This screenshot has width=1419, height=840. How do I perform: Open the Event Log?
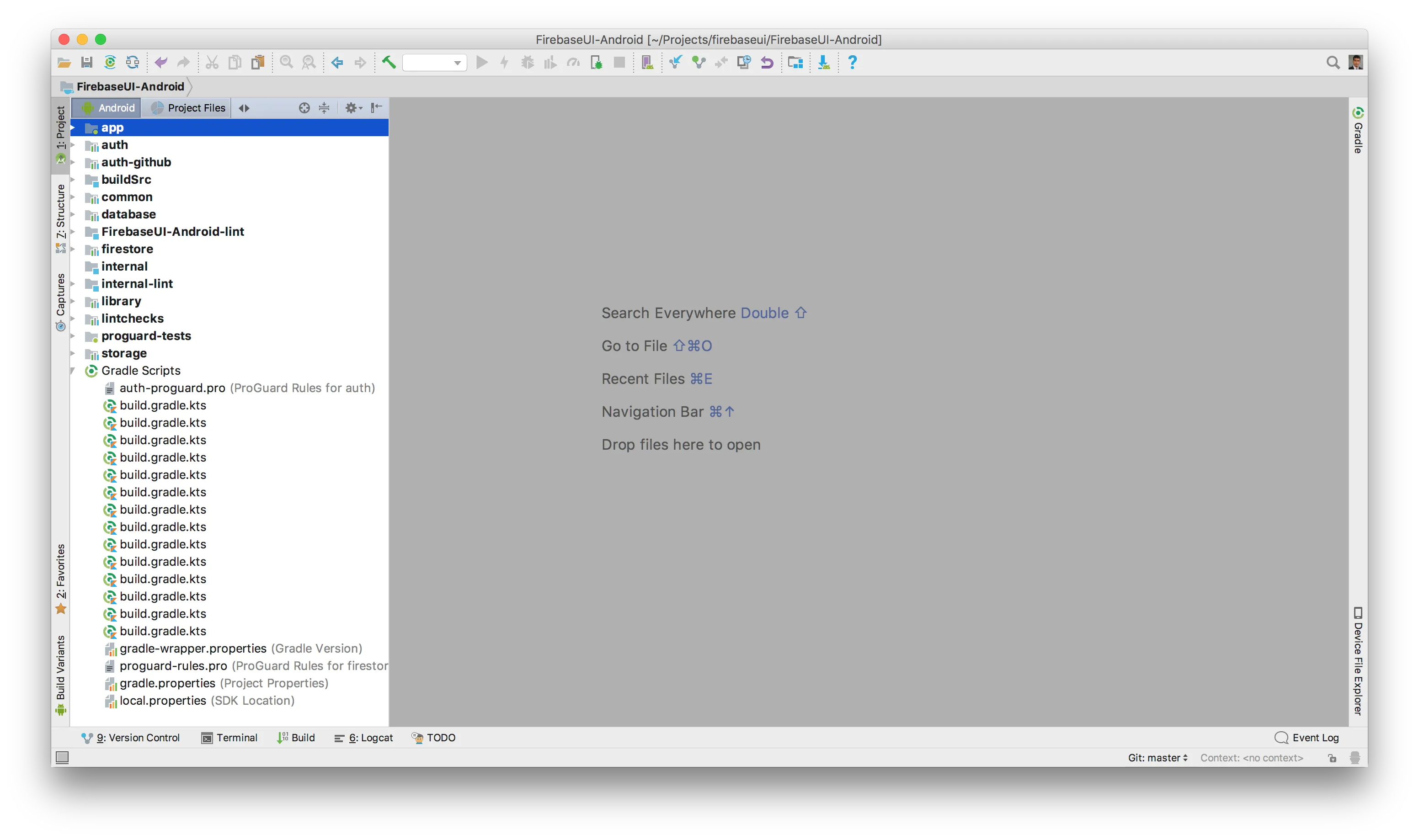click(x=1307, y=738)
